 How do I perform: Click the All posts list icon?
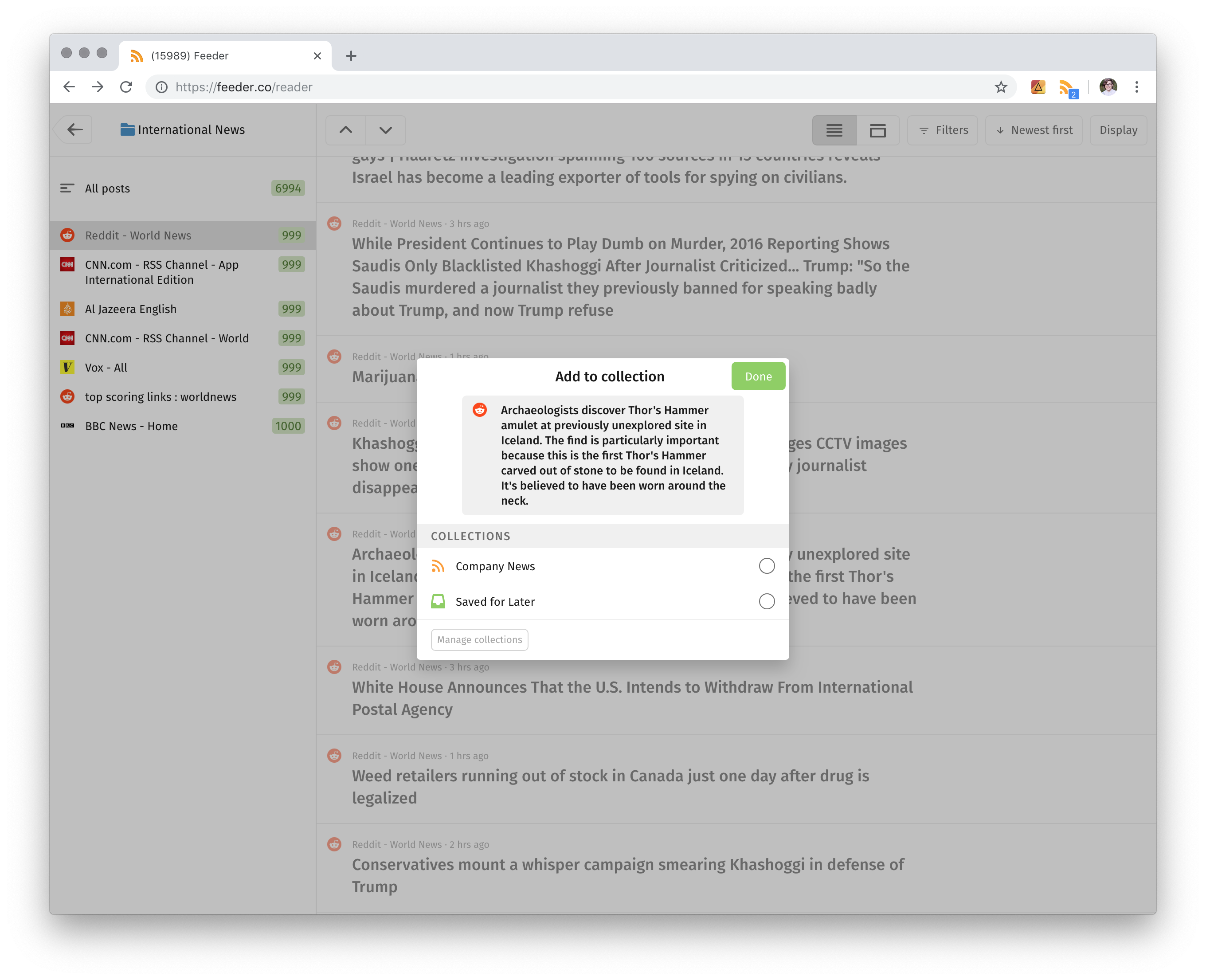tap(67, 188)
